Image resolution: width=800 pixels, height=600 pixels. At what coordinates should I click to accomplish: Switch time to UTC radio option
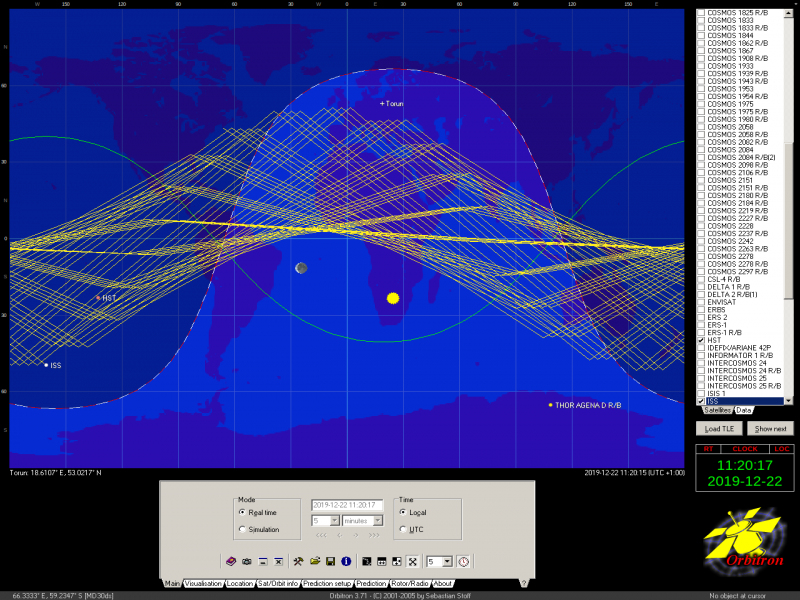tap(403, 529)
